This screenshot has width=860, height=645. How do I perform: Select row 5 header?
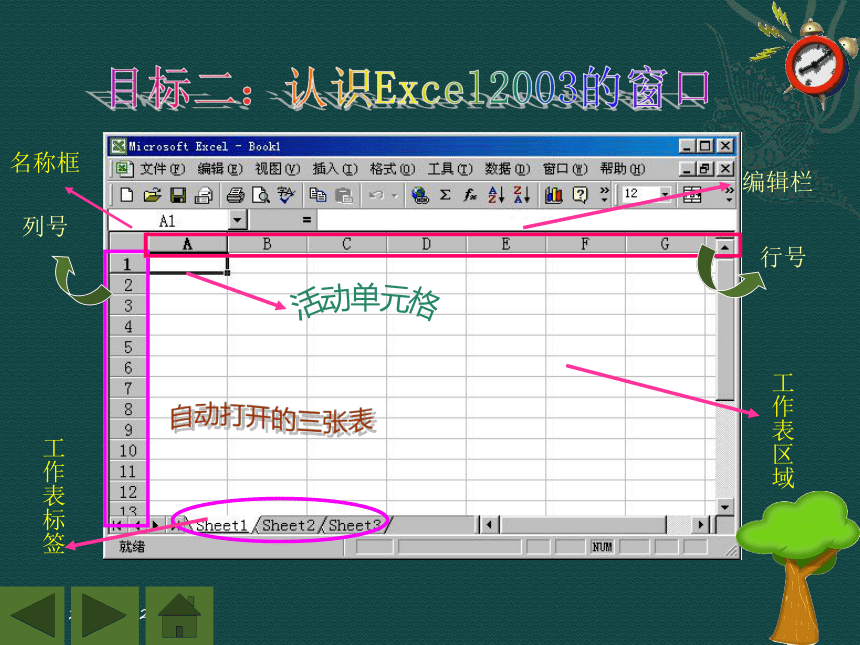(x=128, y=347)
